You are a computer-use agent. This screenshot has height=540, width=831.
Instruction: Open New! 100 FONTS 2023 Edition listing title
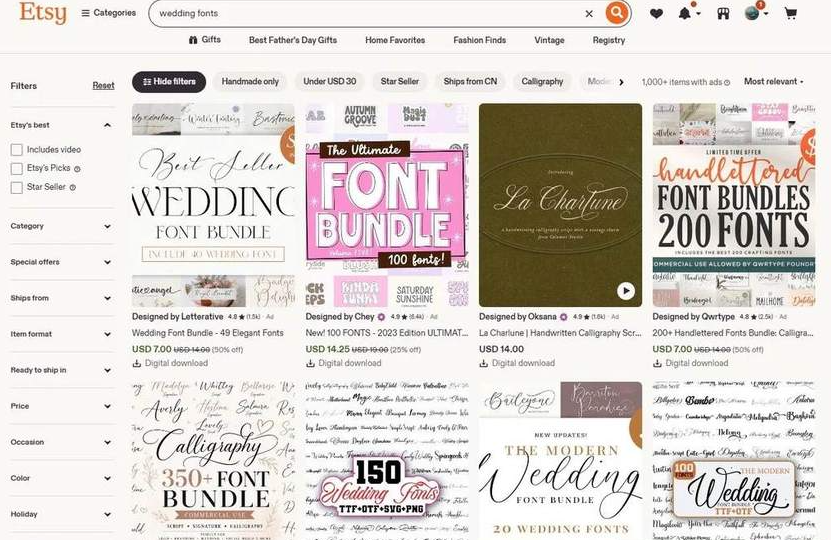pyautogui.click(x=387, y=333)
